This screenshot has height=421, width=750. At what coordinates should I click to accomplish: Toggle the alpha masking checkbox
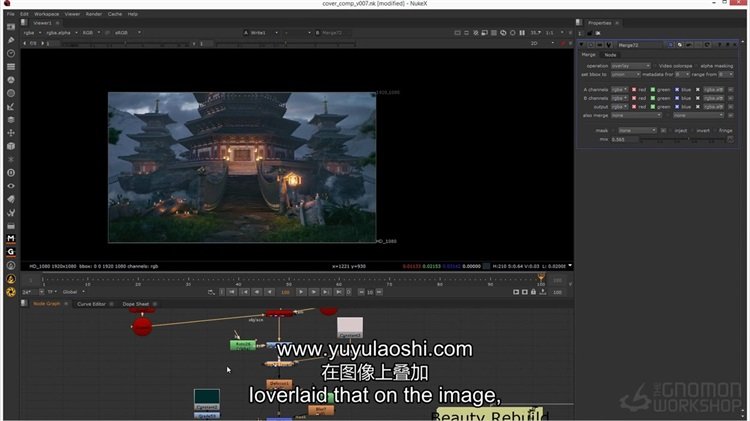click(697, 66)
